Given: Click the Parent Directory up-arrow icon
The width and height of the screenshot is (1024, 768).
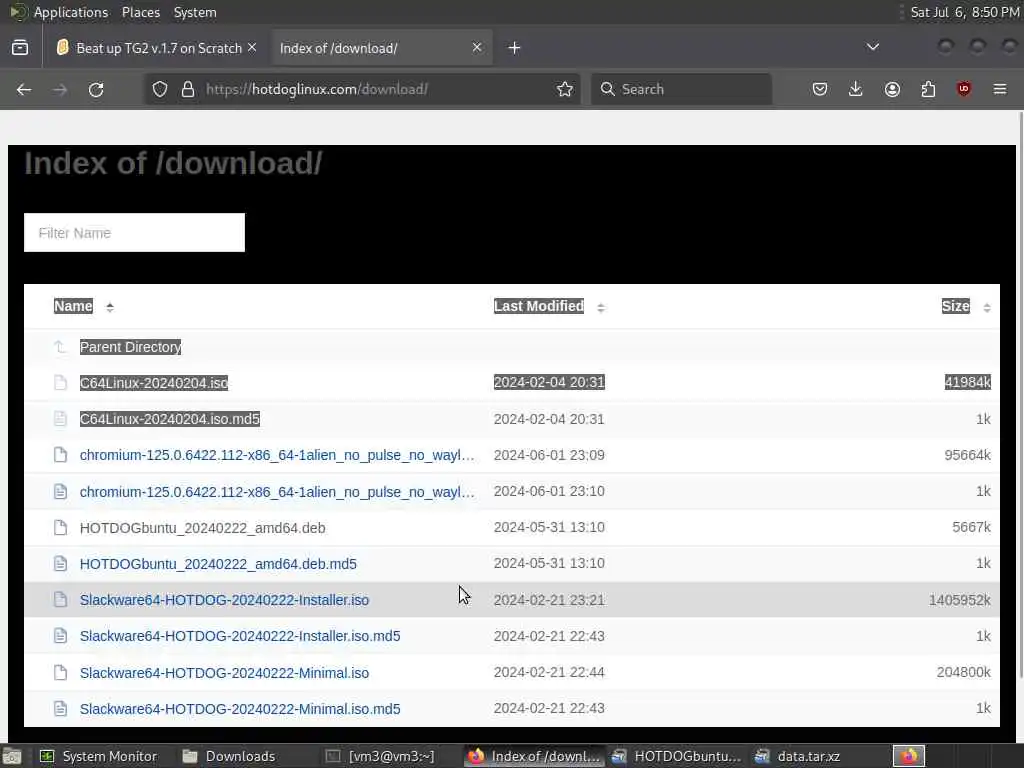Looking at the screenshot, I should [x=60, y=347].
